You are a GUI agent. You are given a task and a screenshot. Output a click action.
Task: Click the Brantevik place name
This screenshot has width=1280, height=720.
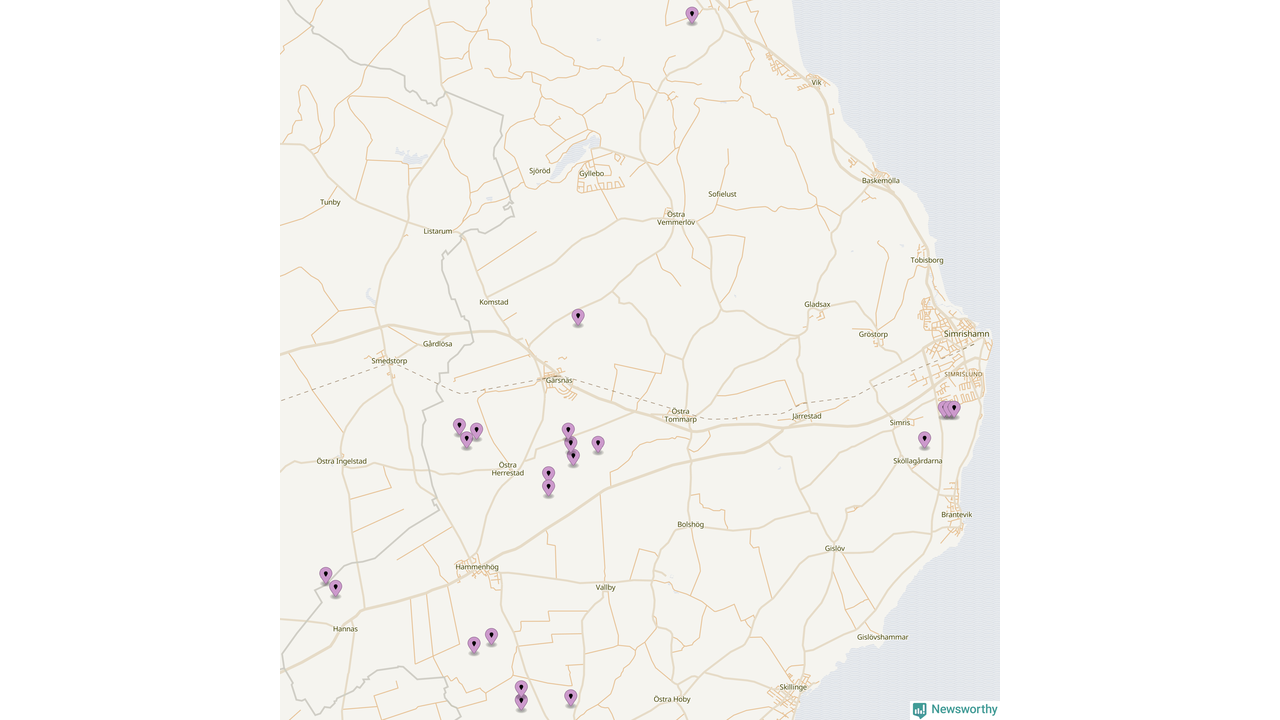[x=956, y=514]
